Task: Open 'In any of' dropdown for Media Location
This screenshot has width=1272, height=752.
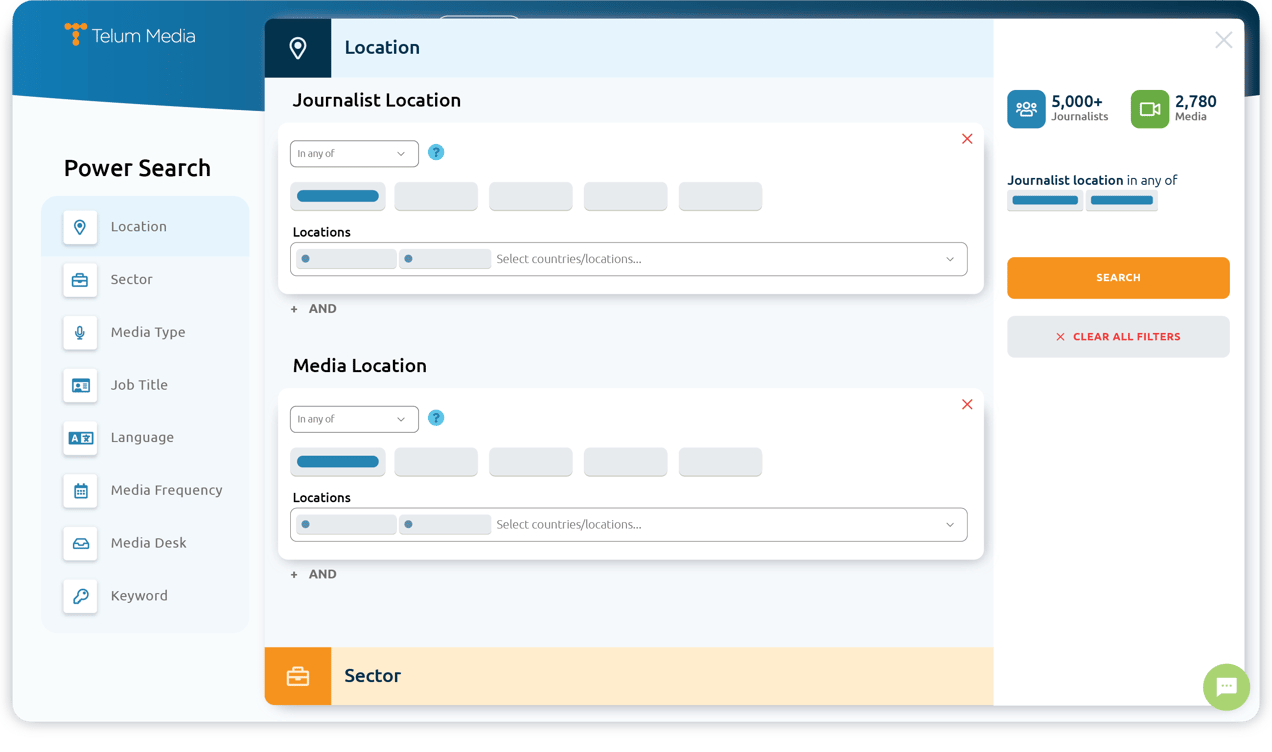Action: pyautogui.click(x=354, y=419)
